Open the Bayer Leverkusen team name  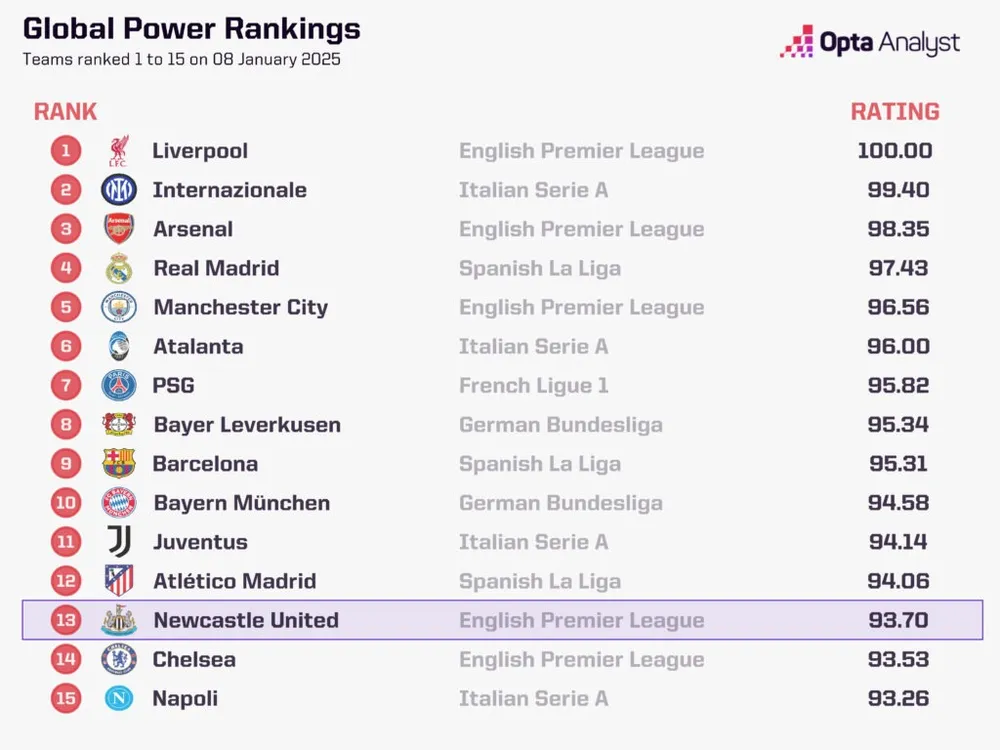click(x=247, y=425)
